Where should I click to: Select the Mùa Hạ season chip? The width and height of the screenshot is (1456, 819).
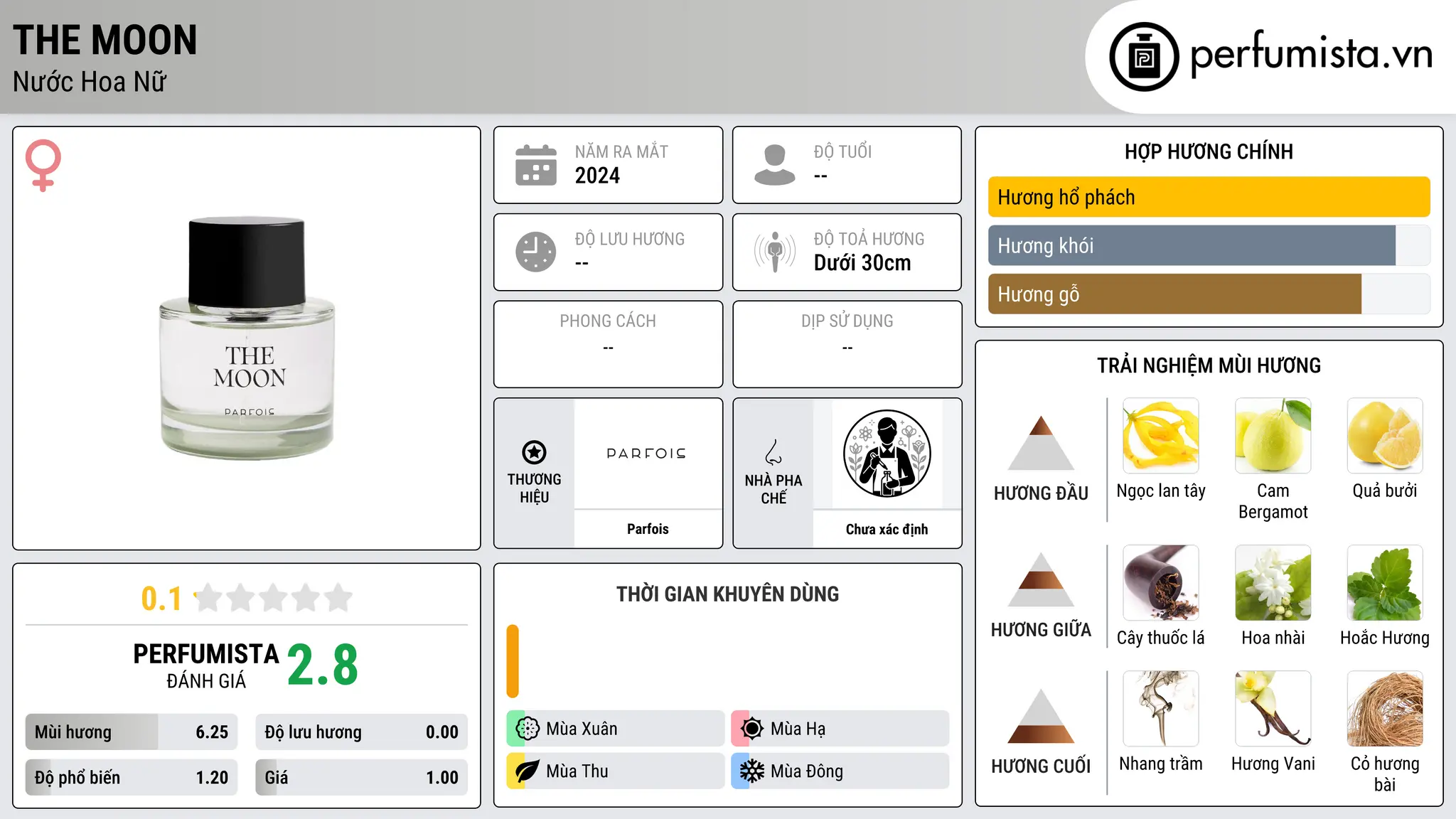click(840, 729)
